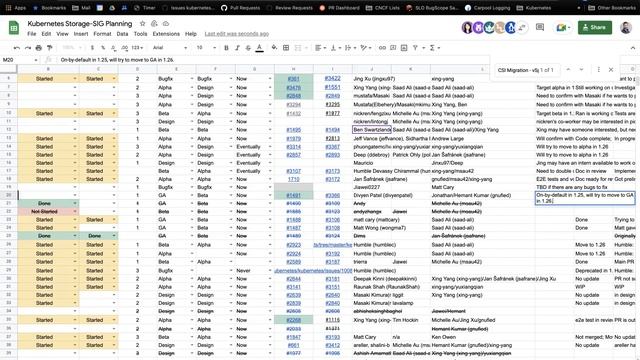This screenshot has height=360, width=640.
Task: Click the formula bar text
Action: point(117,60)
